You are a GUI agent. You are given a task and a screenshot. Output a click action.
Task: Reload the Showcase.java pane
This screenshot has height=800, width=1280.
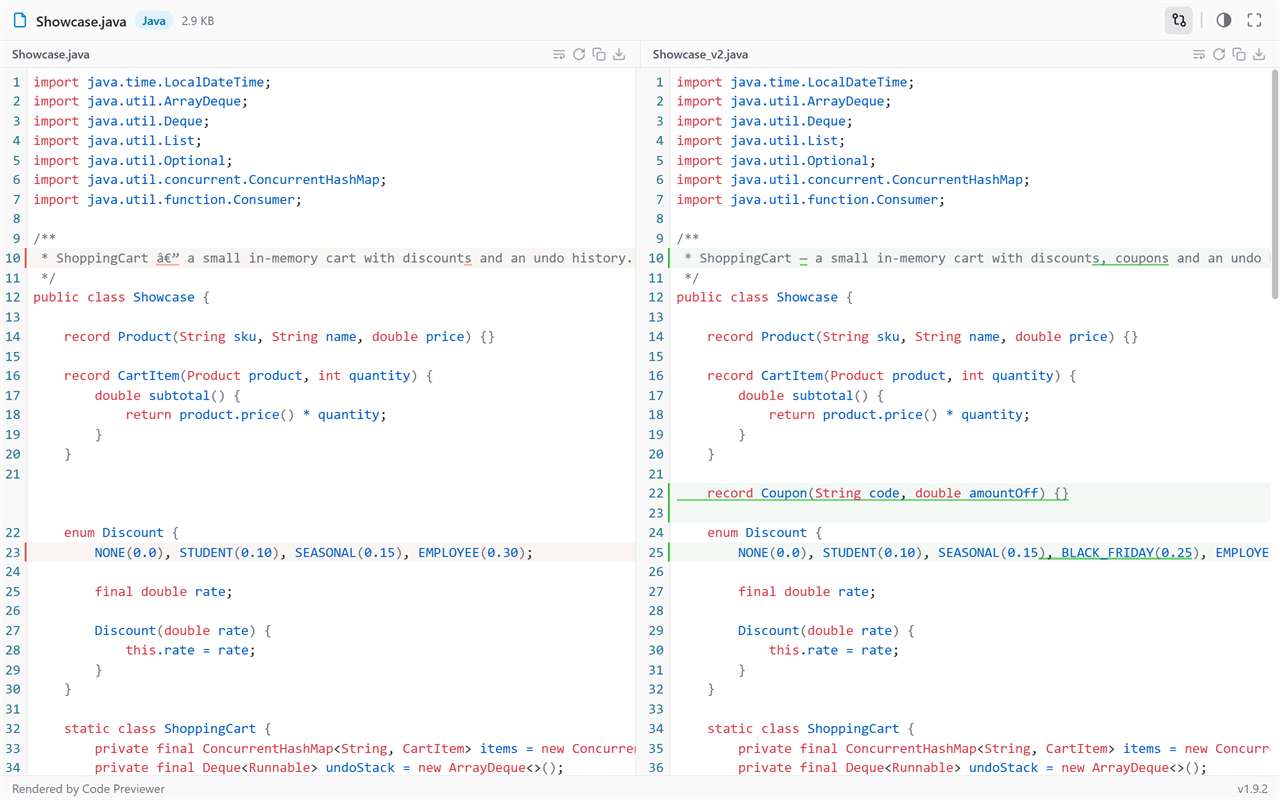[x=579, y=54]
